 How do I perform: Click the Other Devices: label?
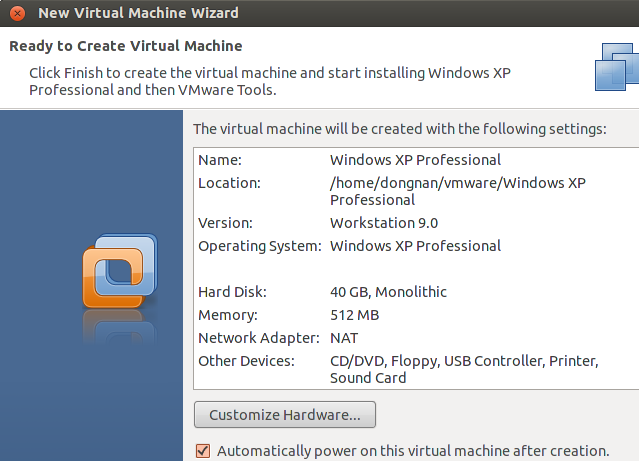246,361
